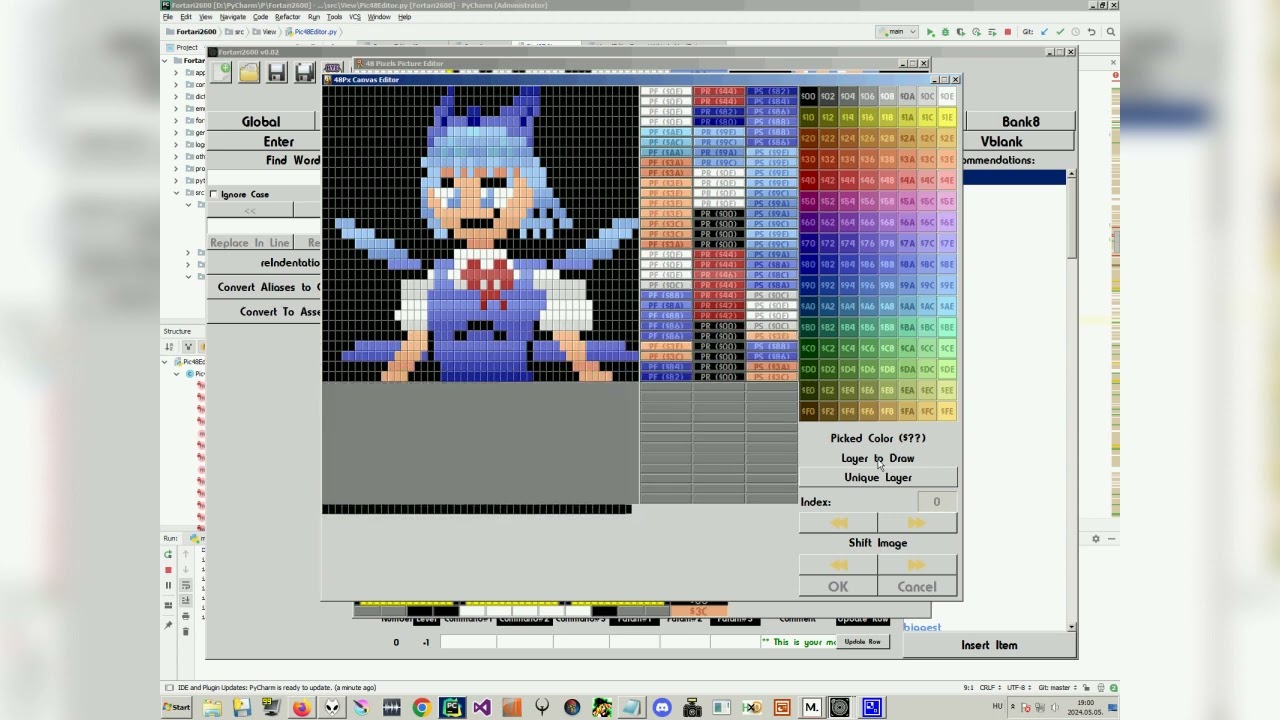
Task: Collapse the src folder in project tree
Action: (177, 192)
